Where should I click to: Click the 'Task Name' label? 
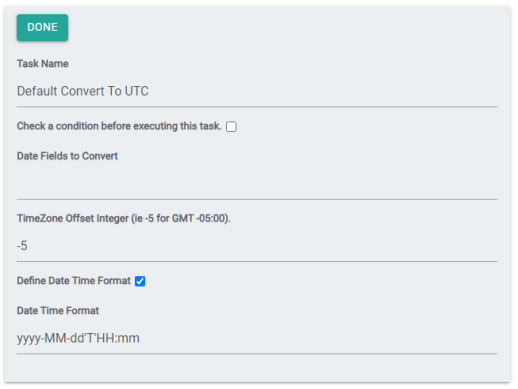[43, 64]
